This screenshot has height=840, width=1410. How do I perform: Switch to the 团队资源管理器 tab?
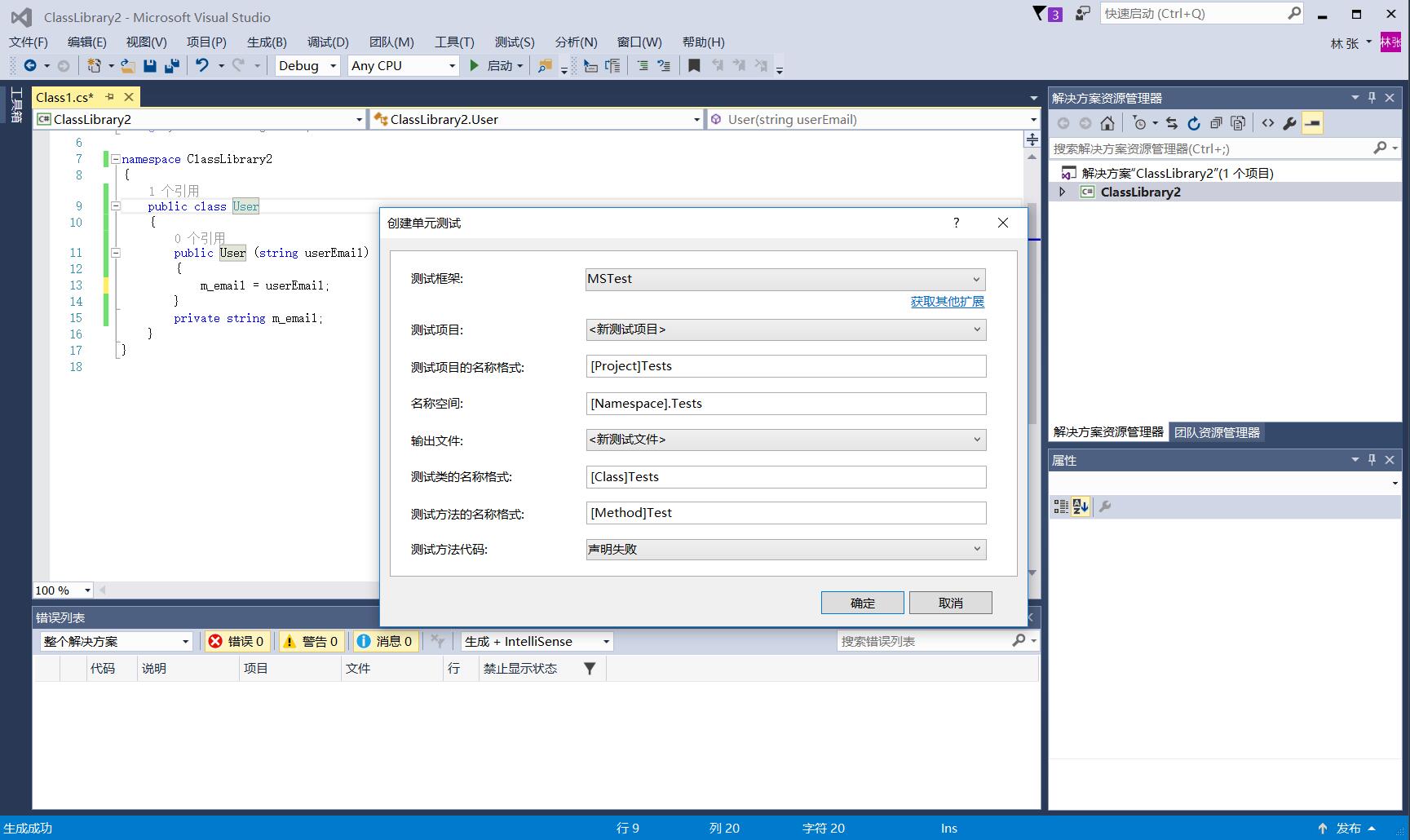(1217, 432)
